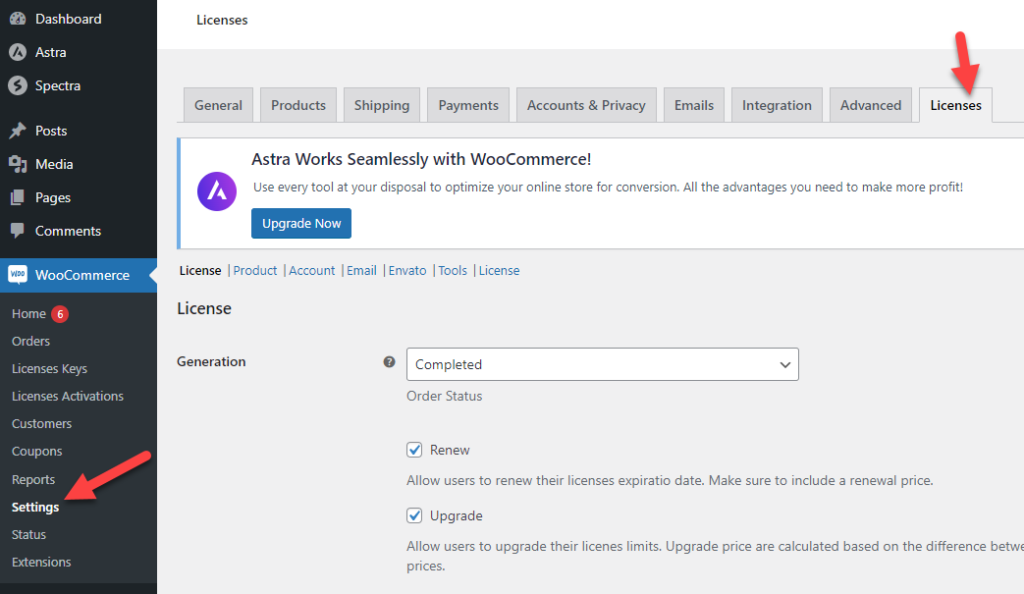Image resolution: width=1024 pixels, height=594 pixels.
Task: Open the Dashboard menu label
Action: (x=69, y=19)
